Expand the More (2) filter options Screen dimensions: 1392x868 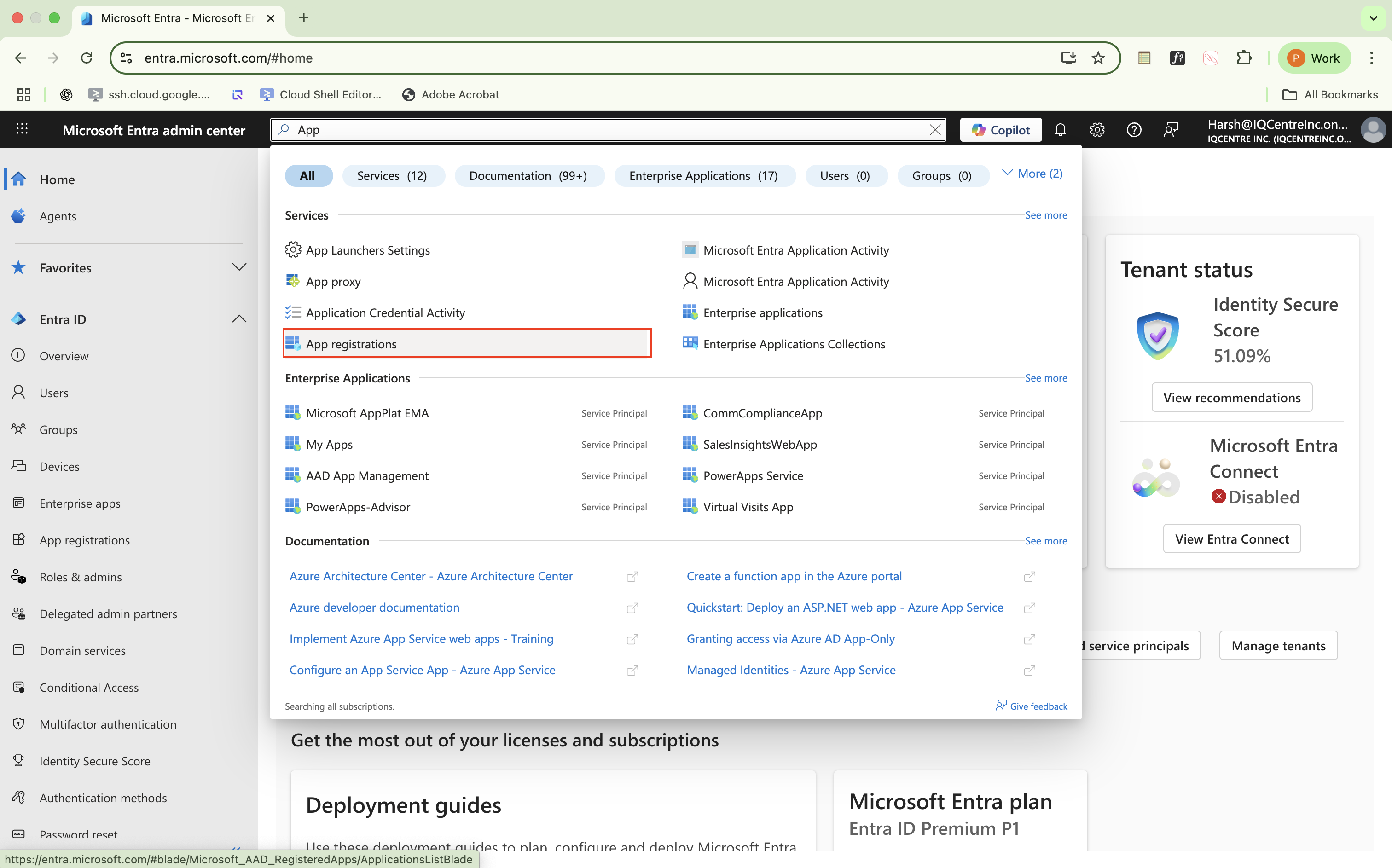(x=1032, y=174)
